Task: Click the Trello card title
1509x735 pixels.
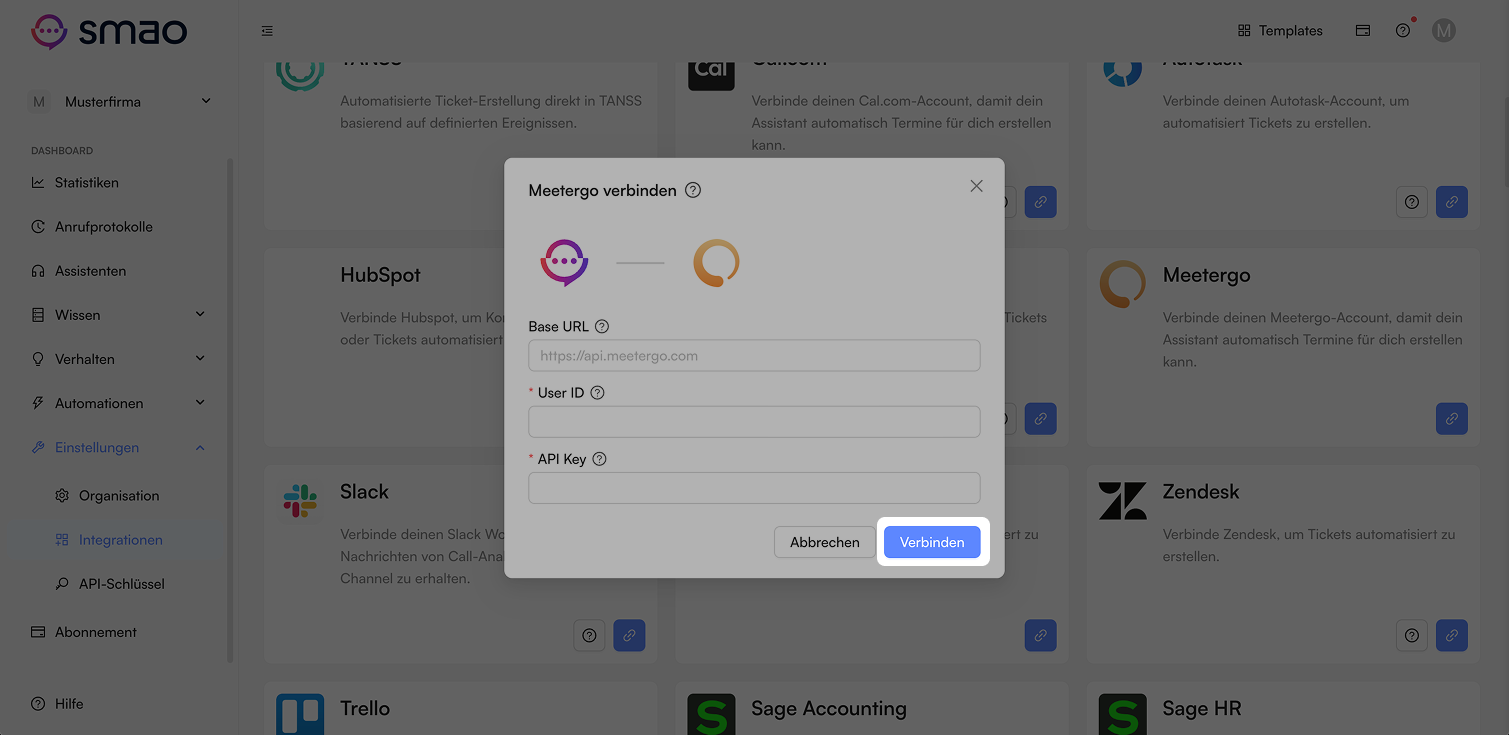Action: 365,708
